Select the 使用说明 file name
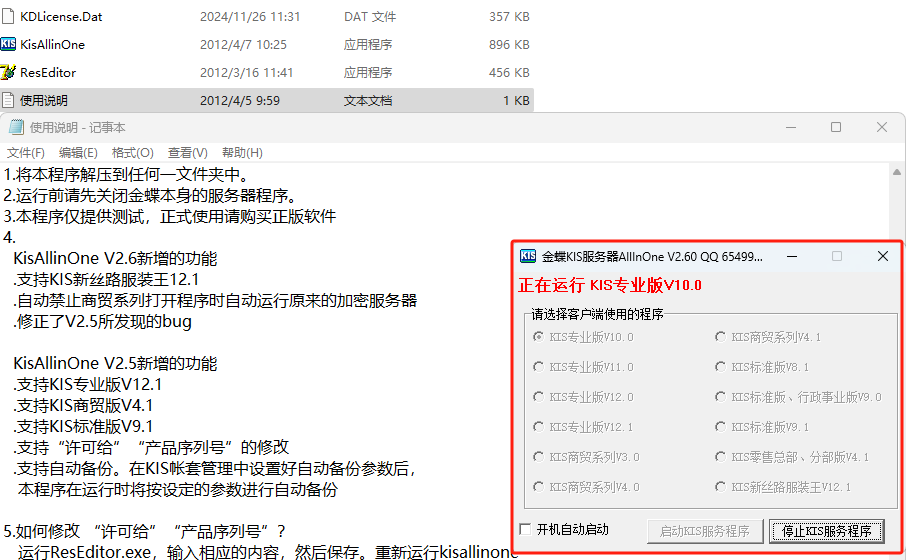This screenshot has width=906, height=560. 44,101
